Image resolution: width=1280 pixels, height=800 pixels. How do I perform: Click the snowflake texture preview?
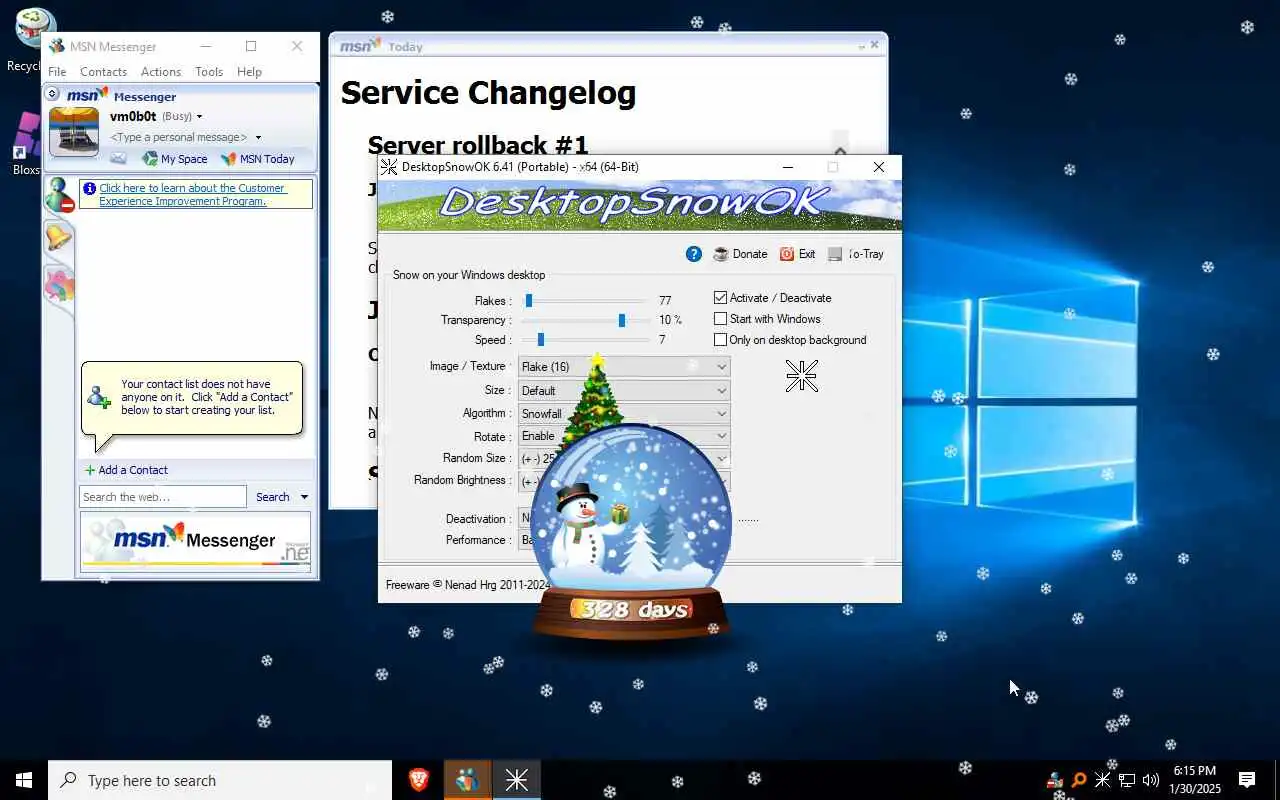(802, 376)
